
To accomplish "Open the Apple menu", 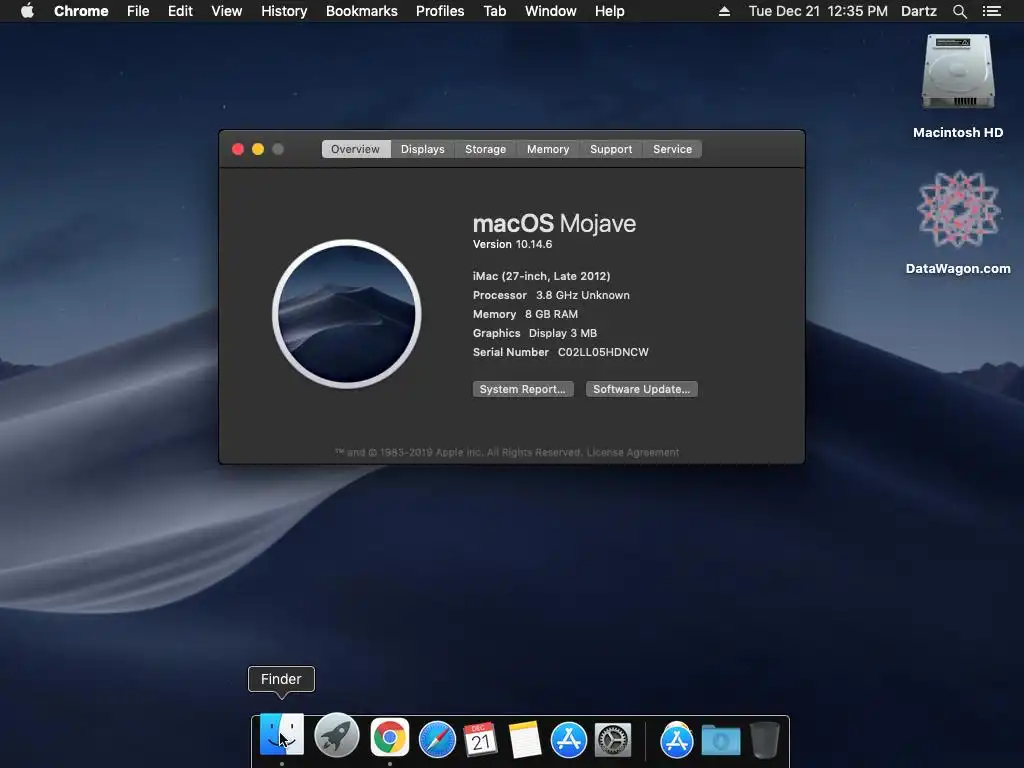I will click(x=27, y=11).
